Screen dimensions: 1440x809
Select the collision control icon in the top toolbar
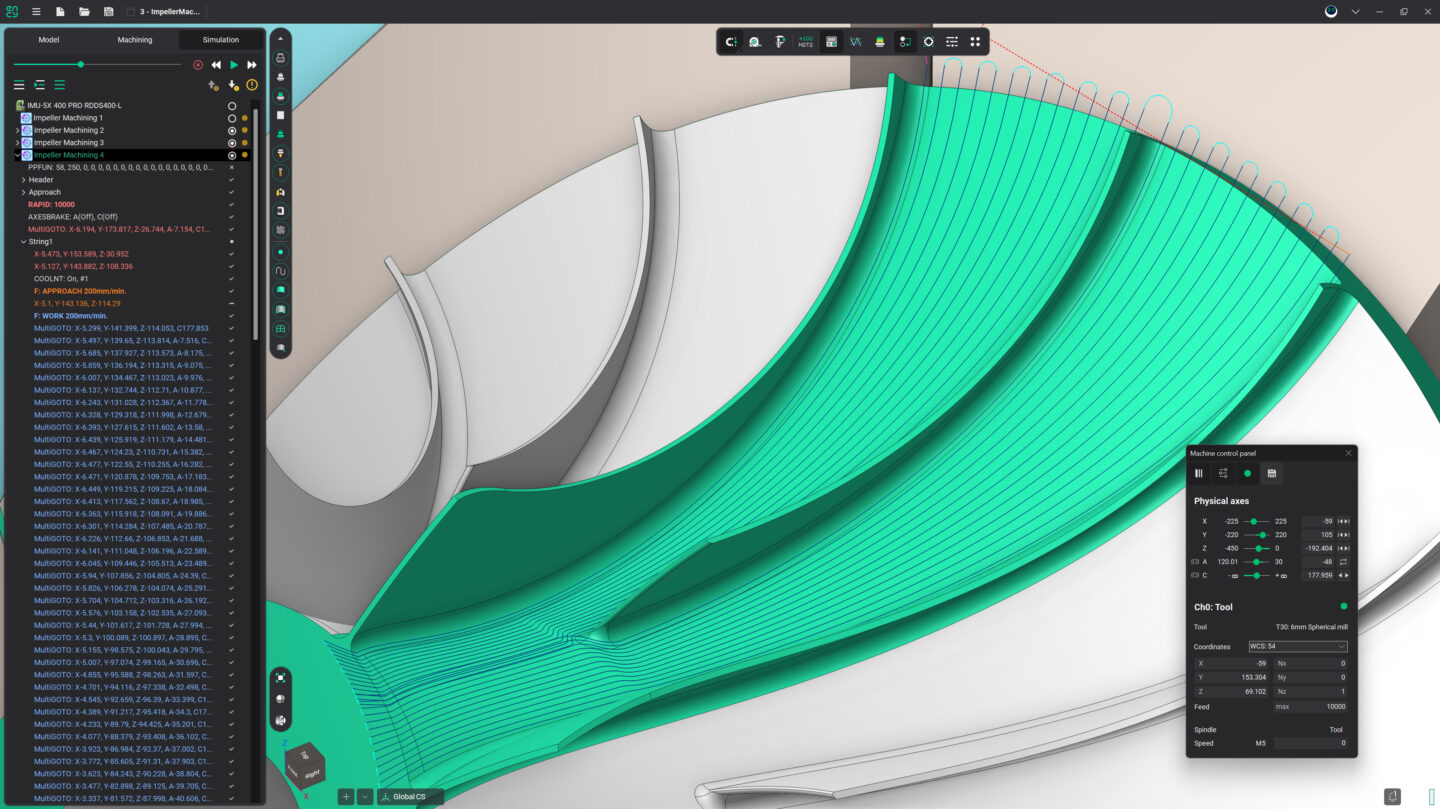pos(731,42)
